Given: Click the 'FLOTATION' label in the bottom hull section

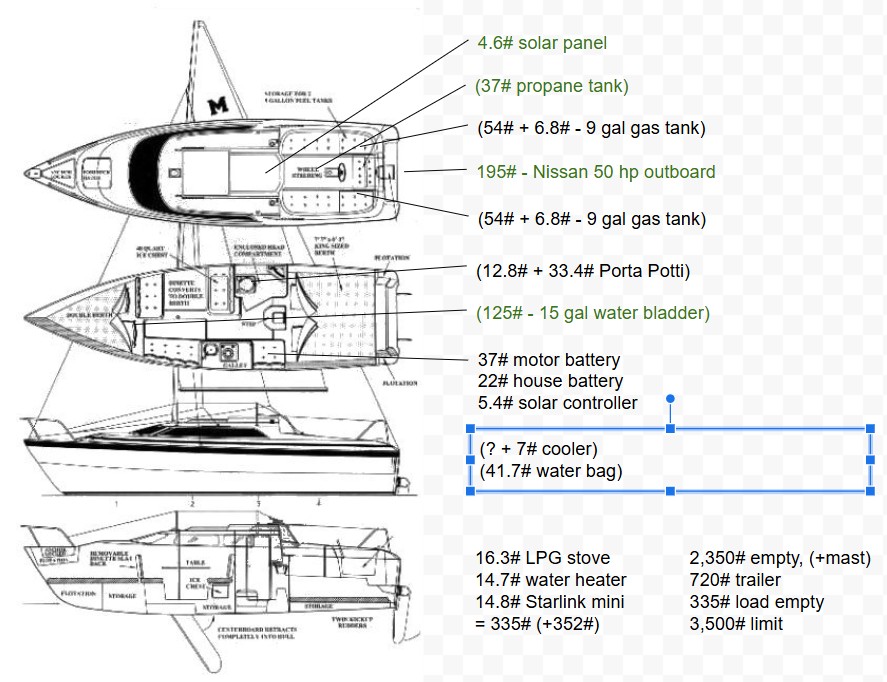Looking at the screenshot, I should click(79, 594).
